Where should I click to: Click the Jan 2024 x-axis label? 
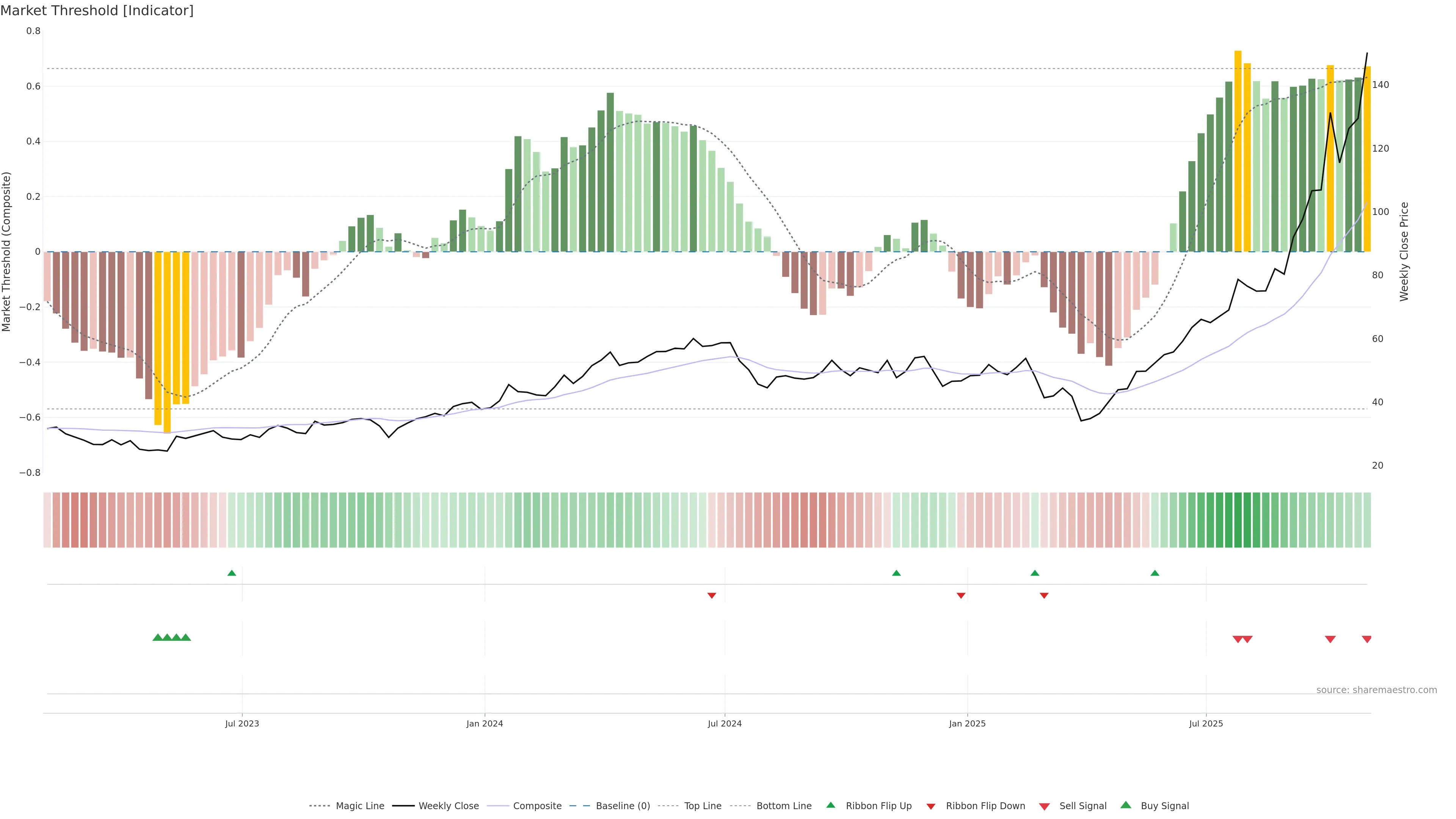[485, 723]
